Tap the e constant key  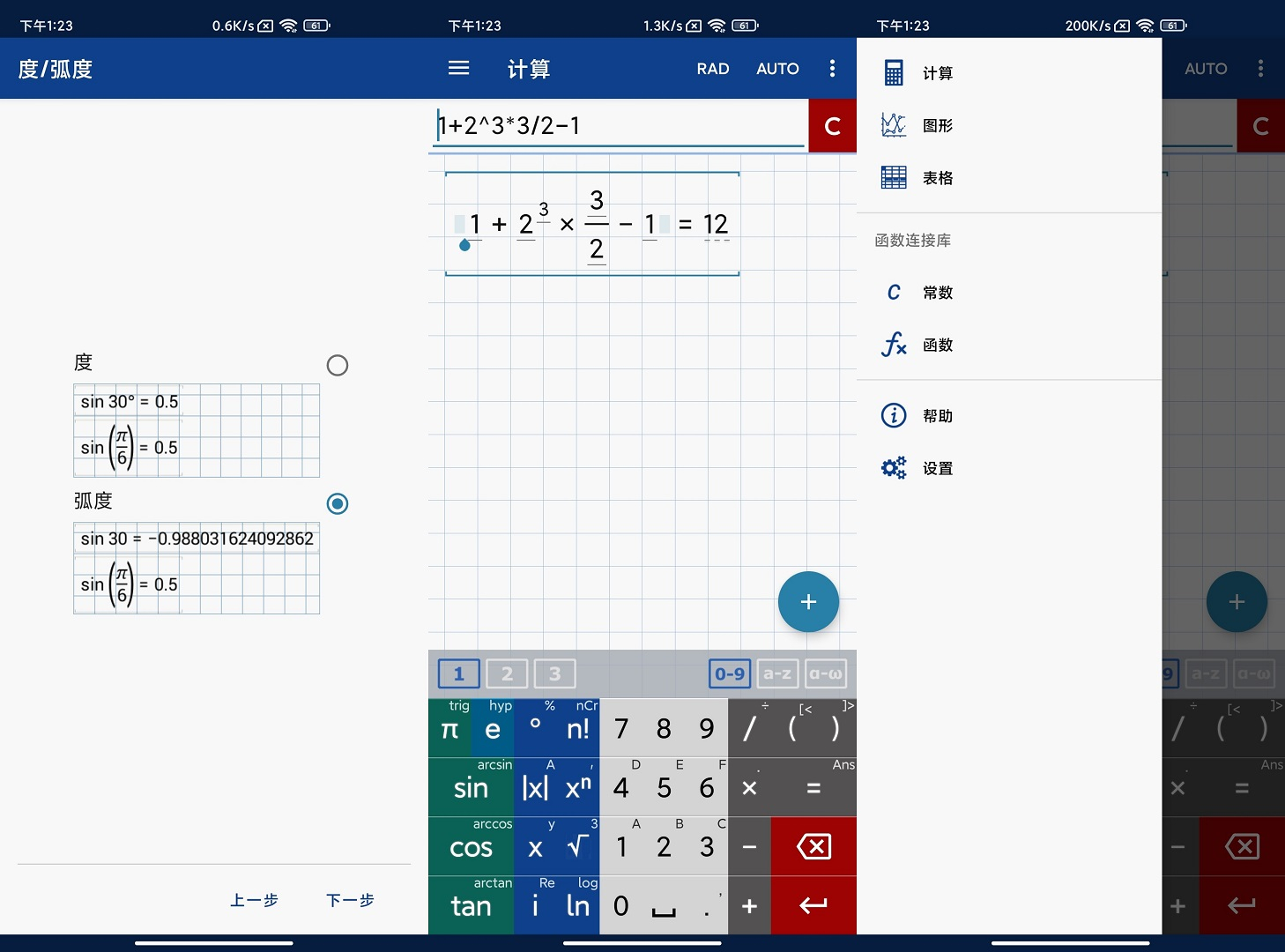[492, 728]
